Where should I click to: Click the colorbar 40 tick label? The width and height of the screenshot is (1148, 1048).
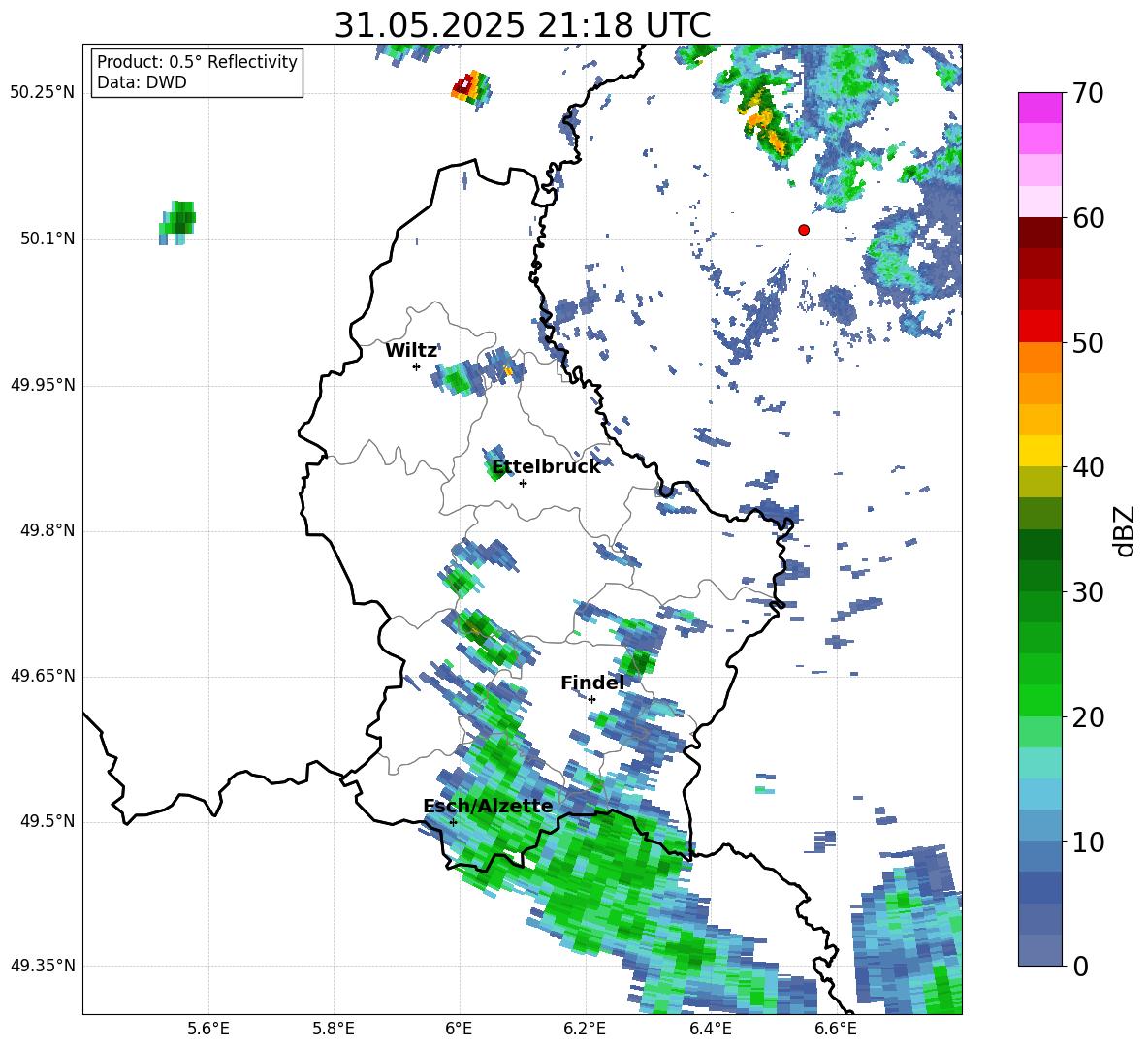[x=1088, y=467]
